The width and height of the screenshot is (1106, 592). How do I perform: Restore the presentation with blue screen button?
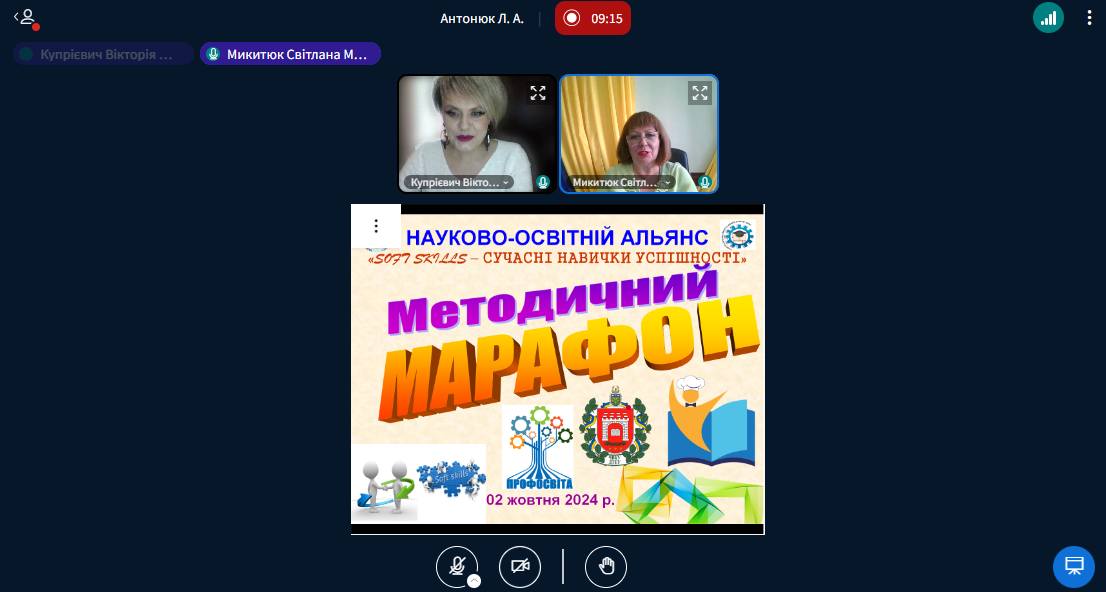tap(1074, 566)
